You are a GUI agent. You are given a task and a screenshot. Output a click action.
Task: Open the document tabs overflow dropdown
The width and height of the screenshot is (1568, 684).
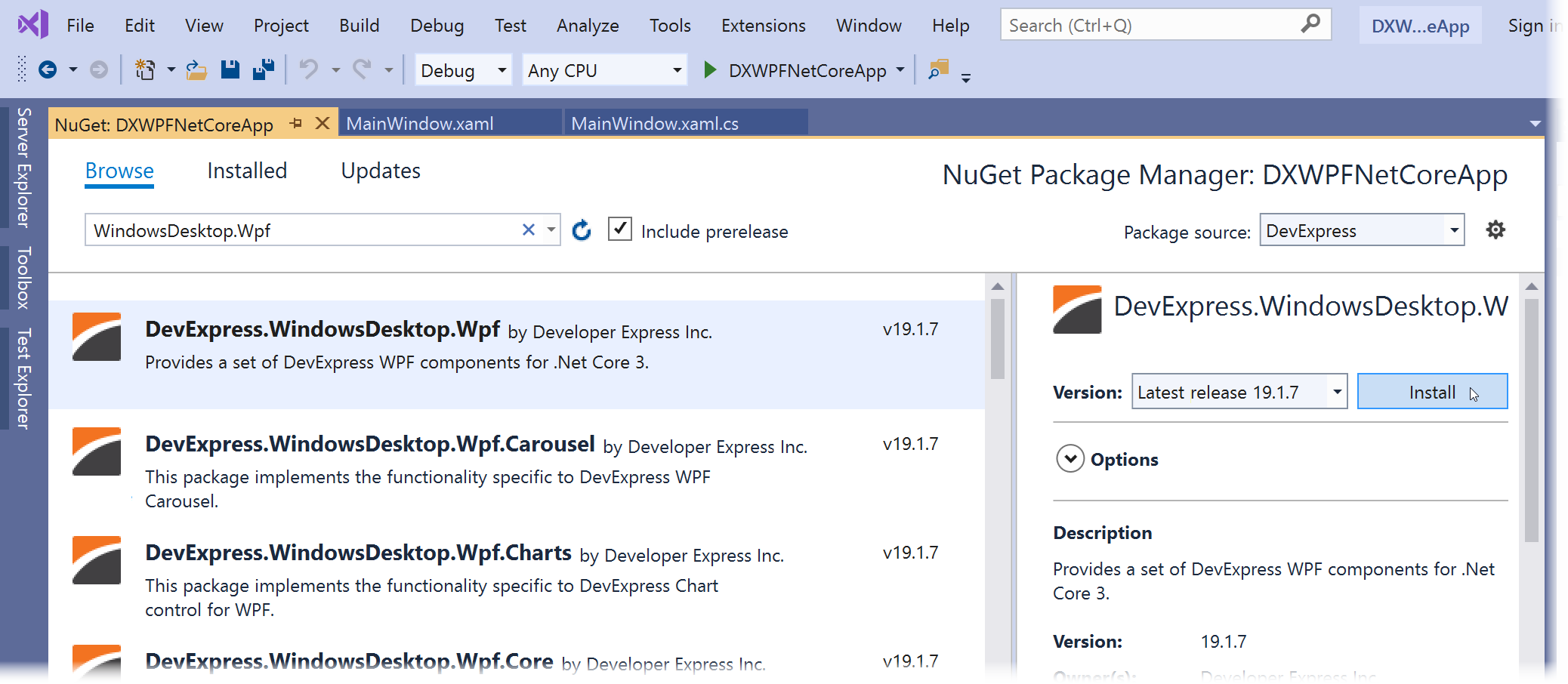tap(1536, 123)
